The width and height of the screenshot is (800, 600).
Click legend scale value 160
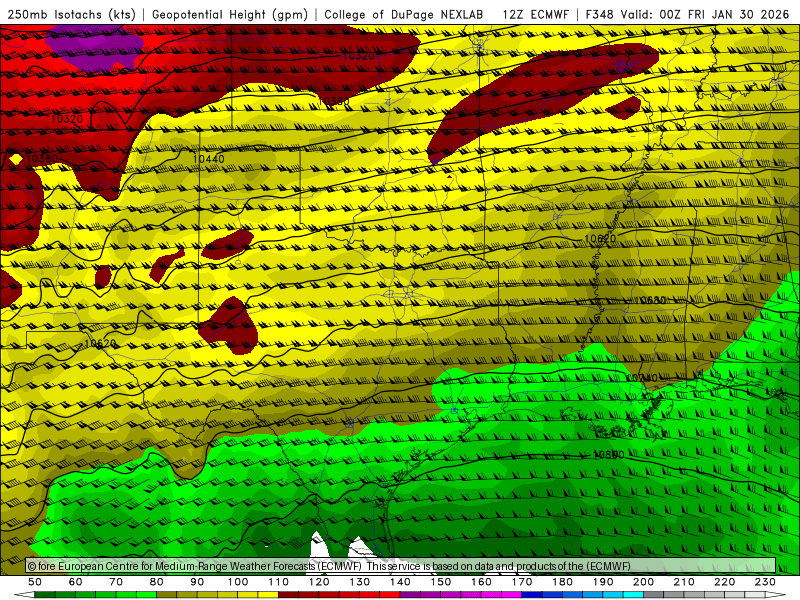pyautogui.click(x=481, y=582)
